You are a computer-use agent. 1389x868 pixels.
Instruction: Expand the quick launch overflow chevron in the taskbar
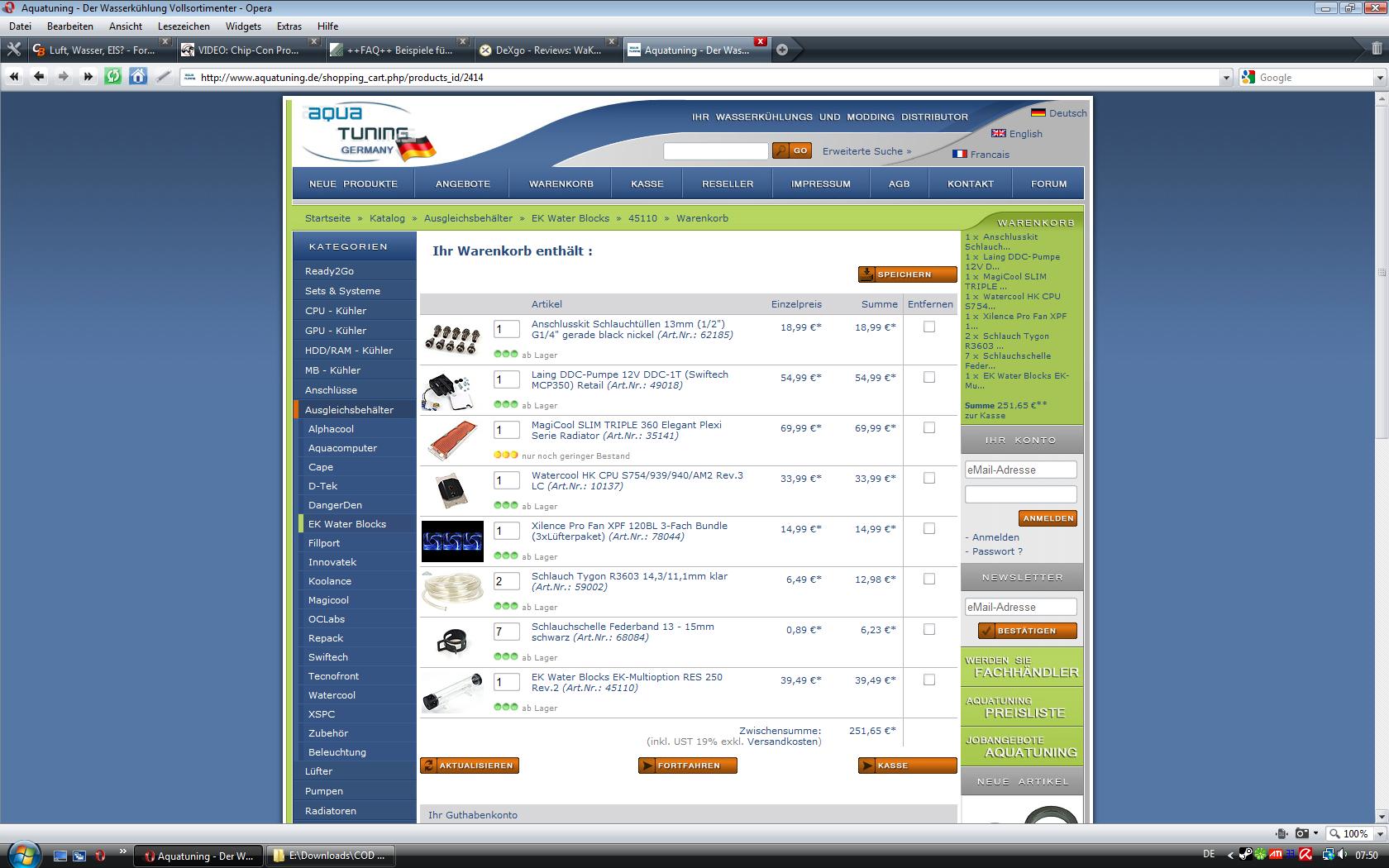[x=123, y=851]
